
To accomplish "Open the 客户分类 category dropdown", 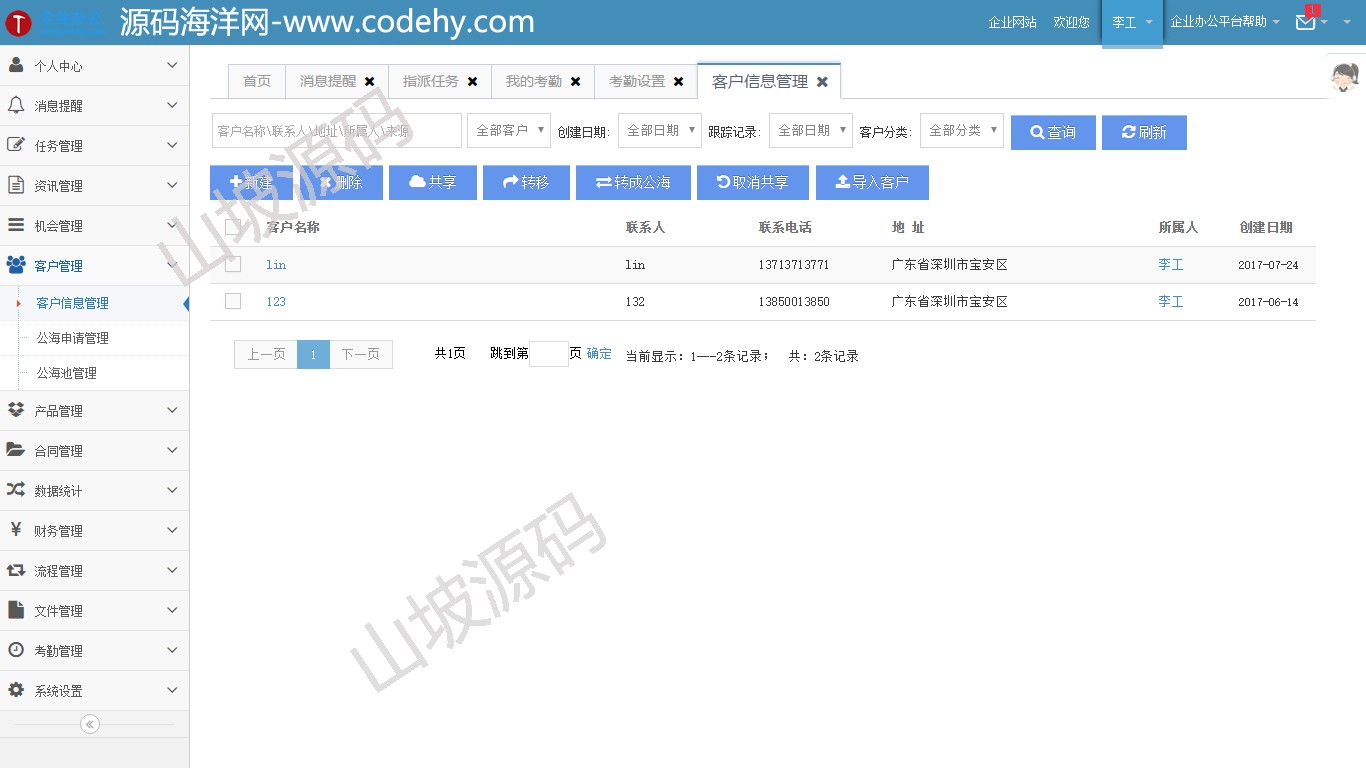I will 962,130.
